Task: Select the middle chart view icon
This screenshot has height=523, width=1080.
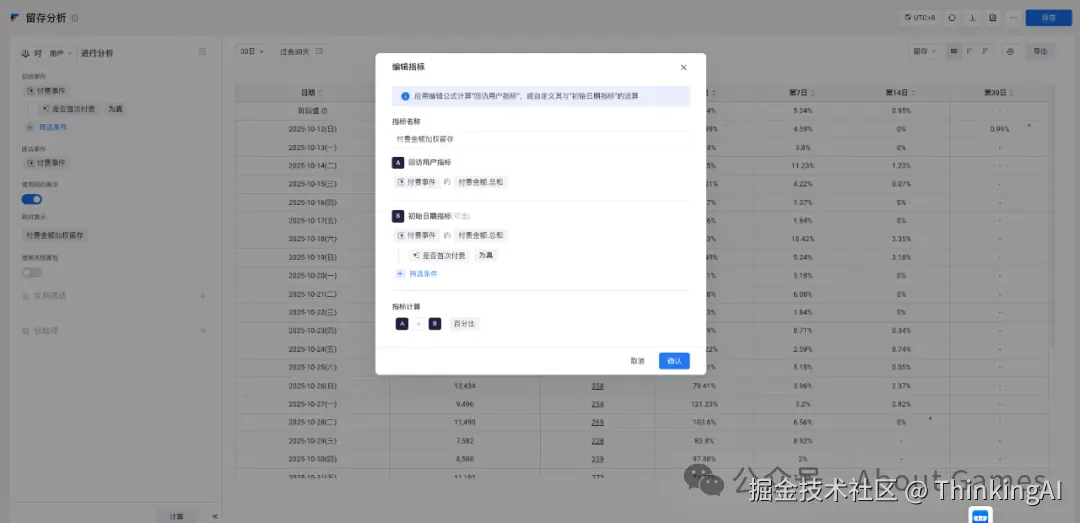Action: tap(970, 51)
